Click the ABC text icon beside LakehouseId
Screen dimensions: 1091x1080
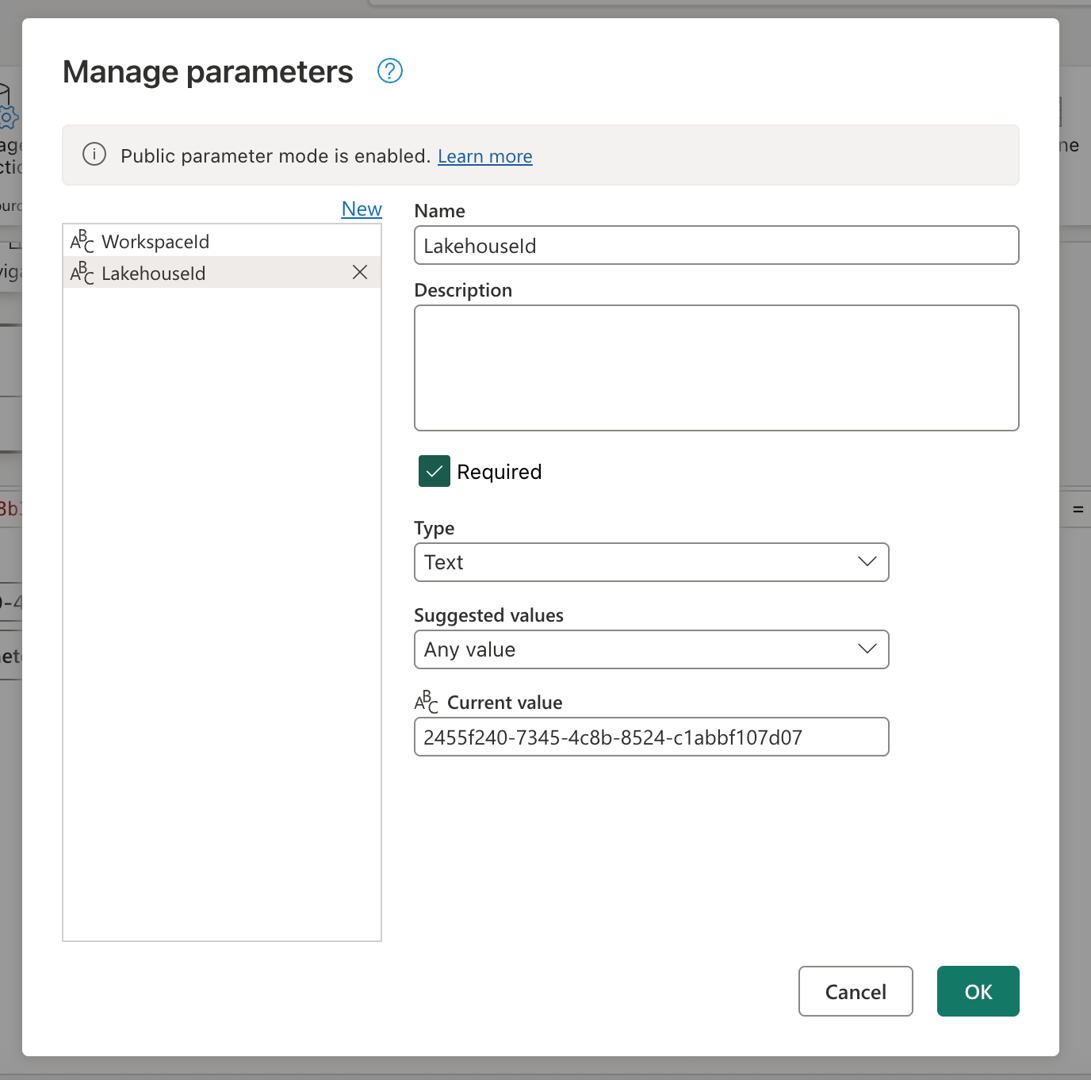(x=82, y=272)
